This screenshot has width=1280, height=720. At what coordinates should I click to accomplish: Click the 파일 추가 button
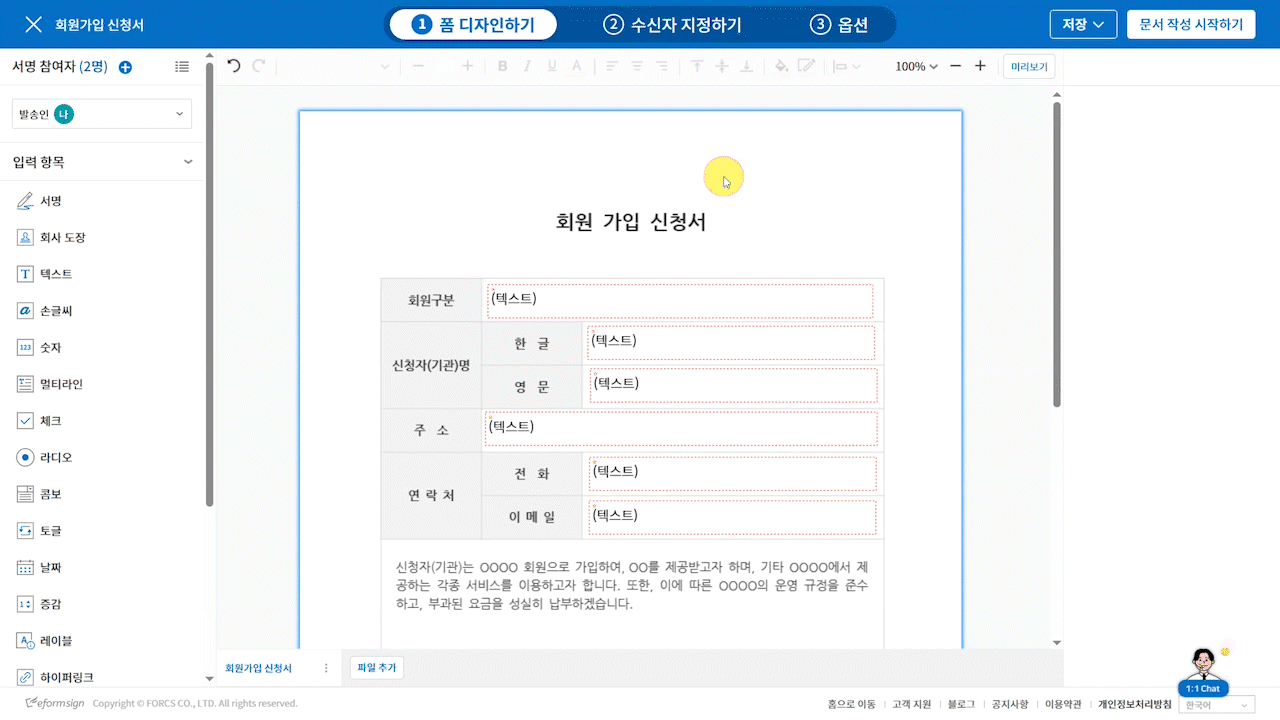[376, 668]
